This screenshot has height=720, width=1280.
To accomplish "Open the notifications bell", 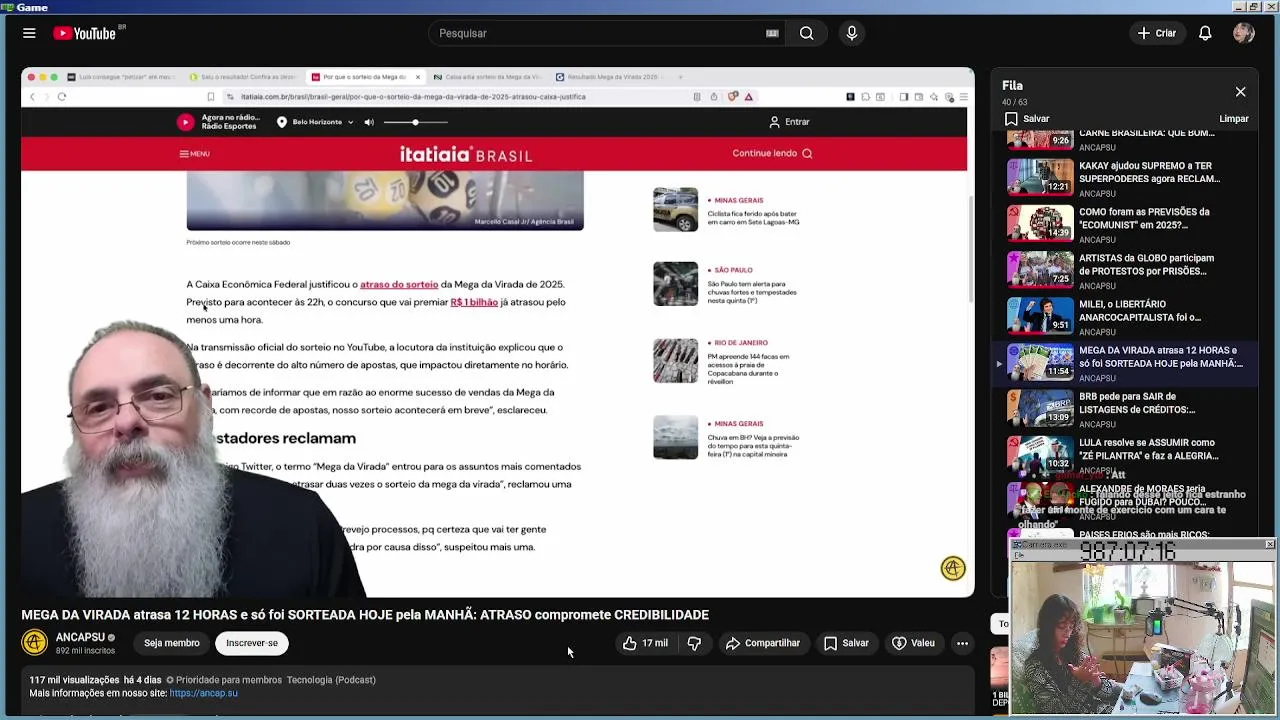I will coord(1205,33).
